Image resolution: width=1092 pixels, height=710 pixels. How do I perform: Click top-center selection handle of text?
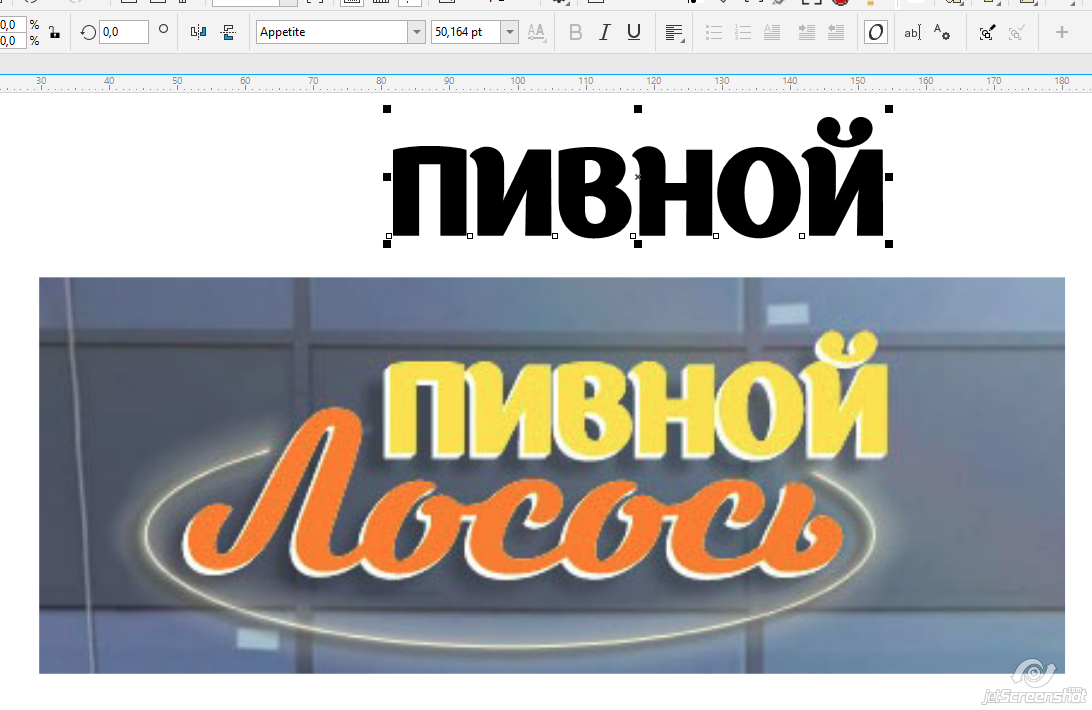(638, 109)
